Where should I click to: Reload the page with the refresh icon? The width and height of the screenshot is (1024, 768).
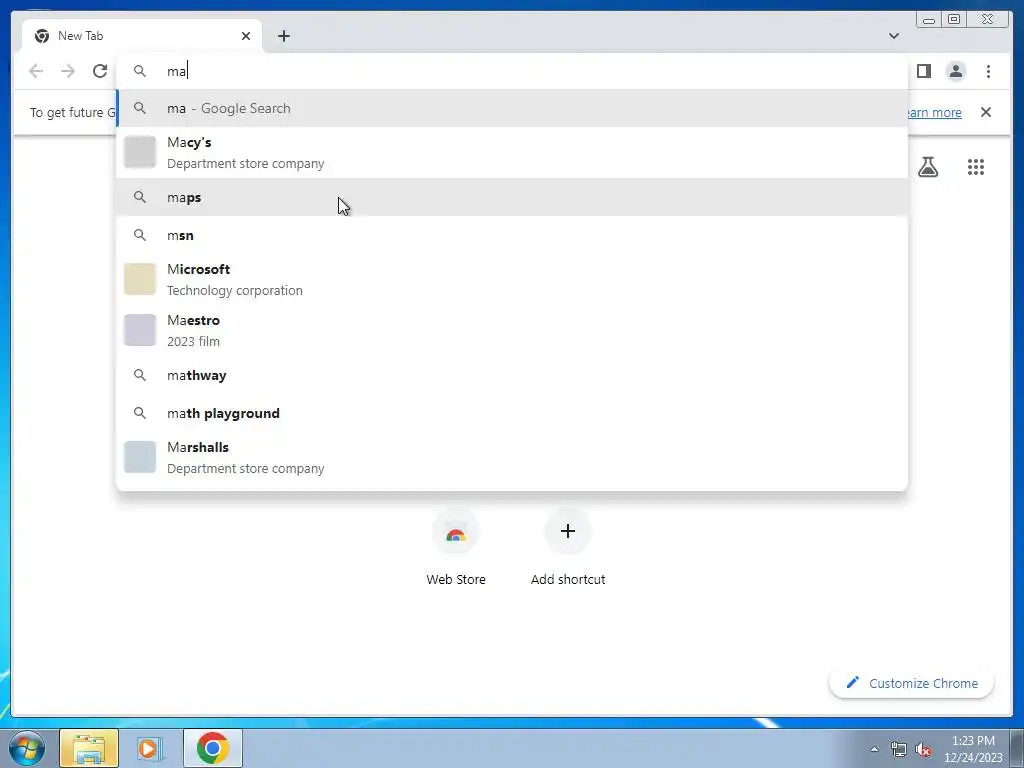tap(100, 71)
